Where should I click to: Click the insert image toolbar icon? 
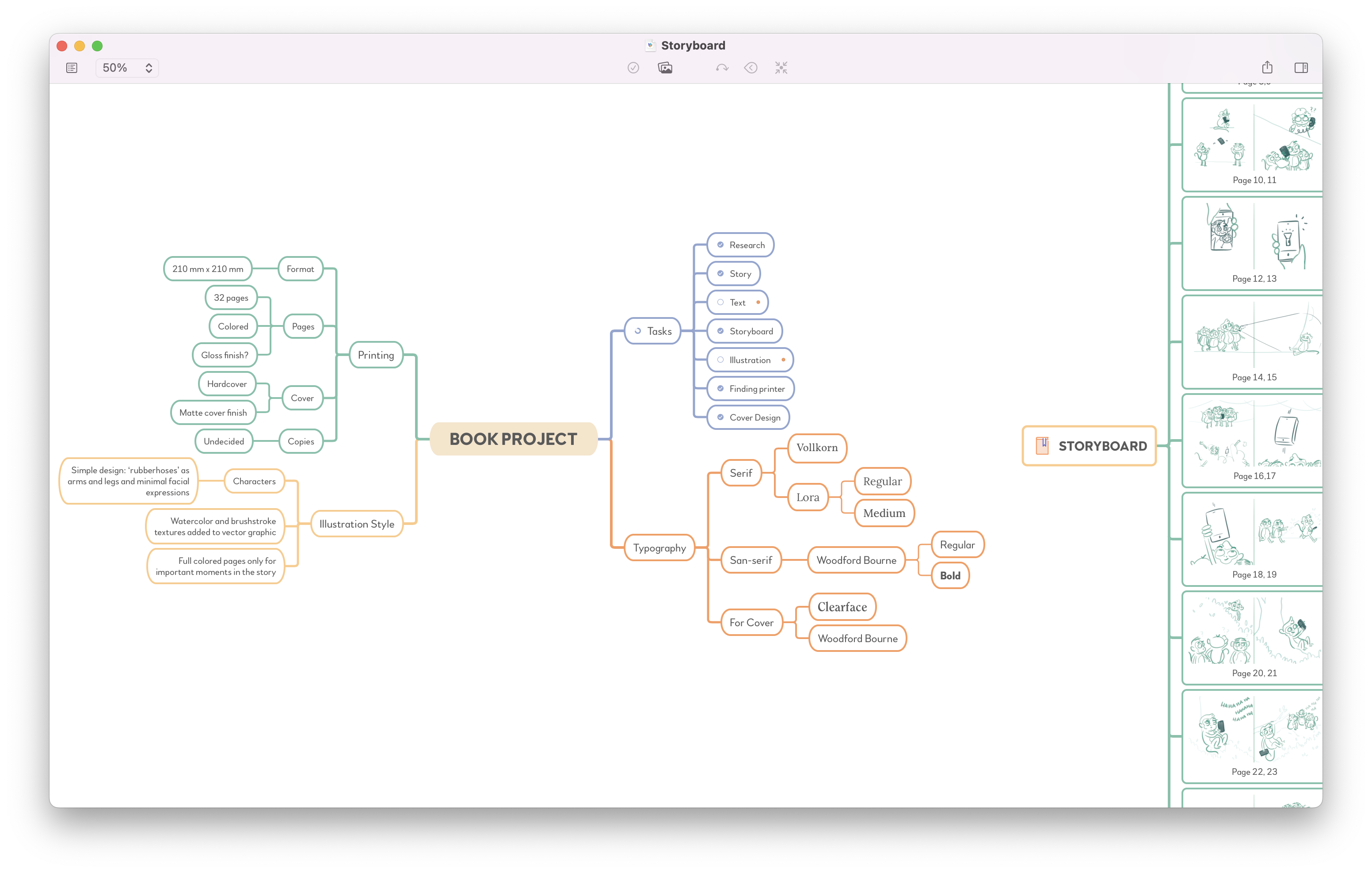point(665,68)
